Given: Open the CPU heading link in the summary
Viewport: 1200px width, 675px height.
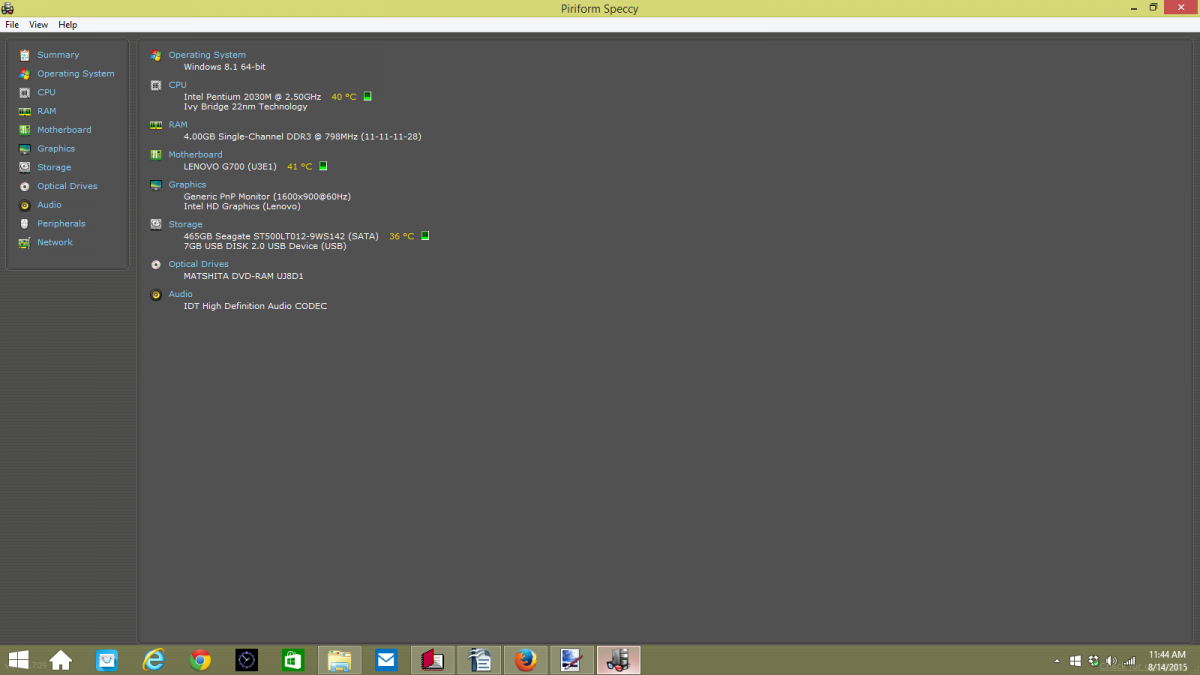Looking at the screenshot, I should (177, 85).
